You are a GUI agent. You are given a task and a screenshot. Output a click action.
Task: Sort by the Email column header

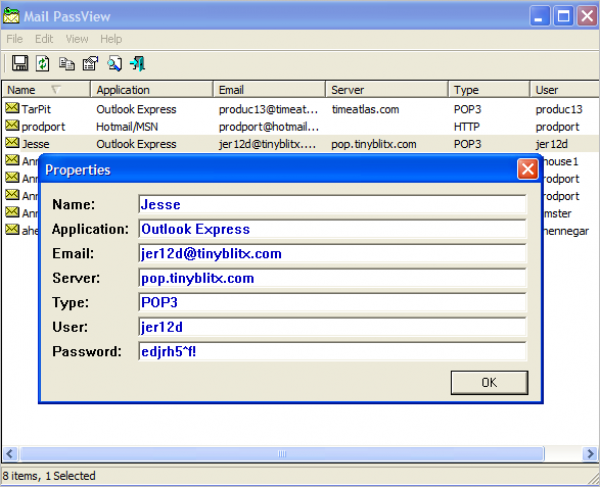tap(269, 90)
